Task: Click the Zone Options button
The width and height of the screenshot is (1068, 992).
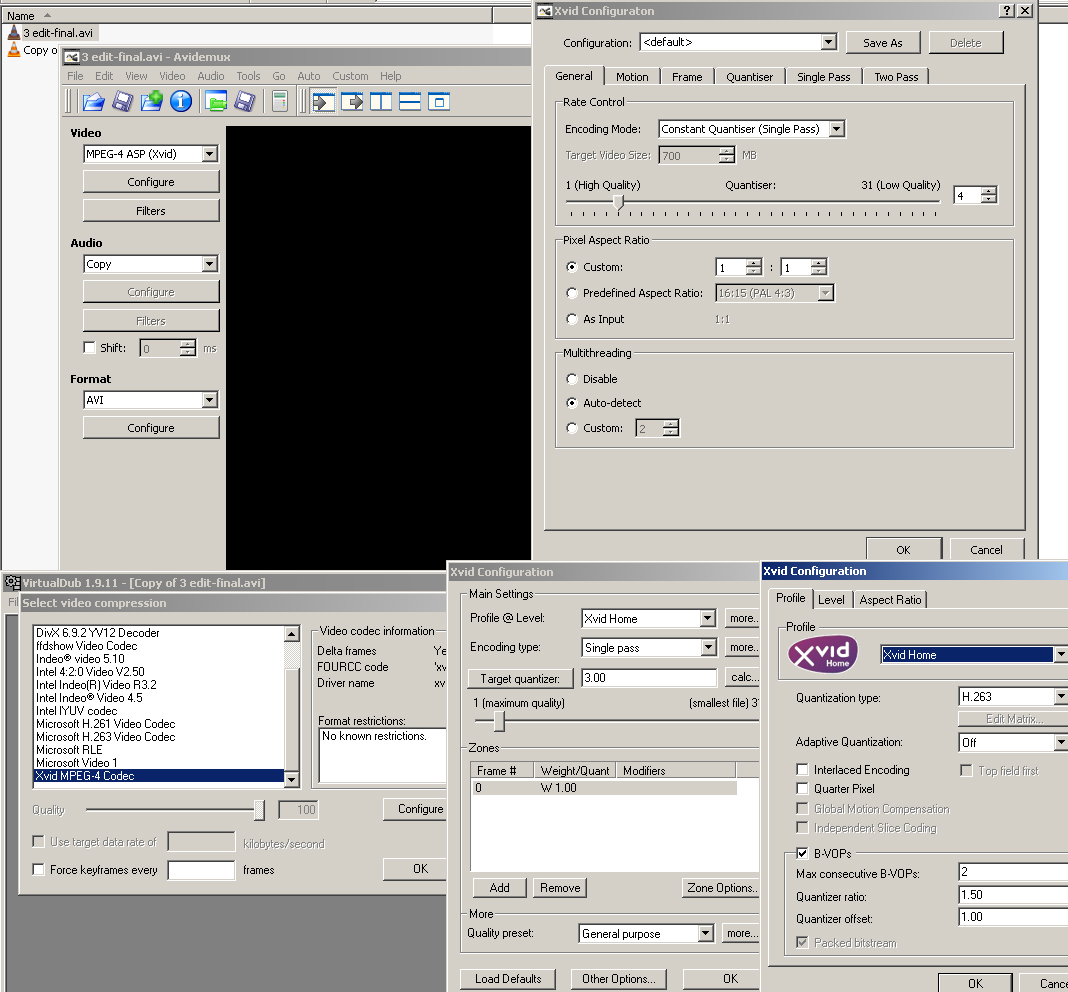Action: click(x=721, y=888)
